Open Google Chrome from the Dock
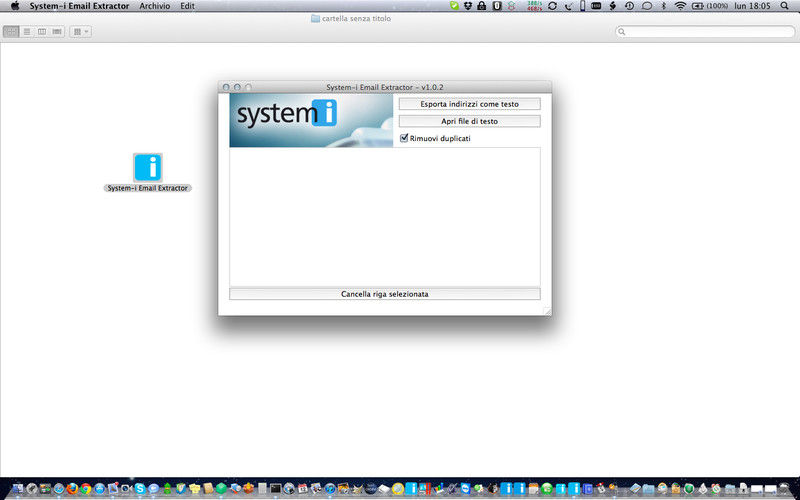The width and height of the screenshot is (800, 500). pos(86,488)
